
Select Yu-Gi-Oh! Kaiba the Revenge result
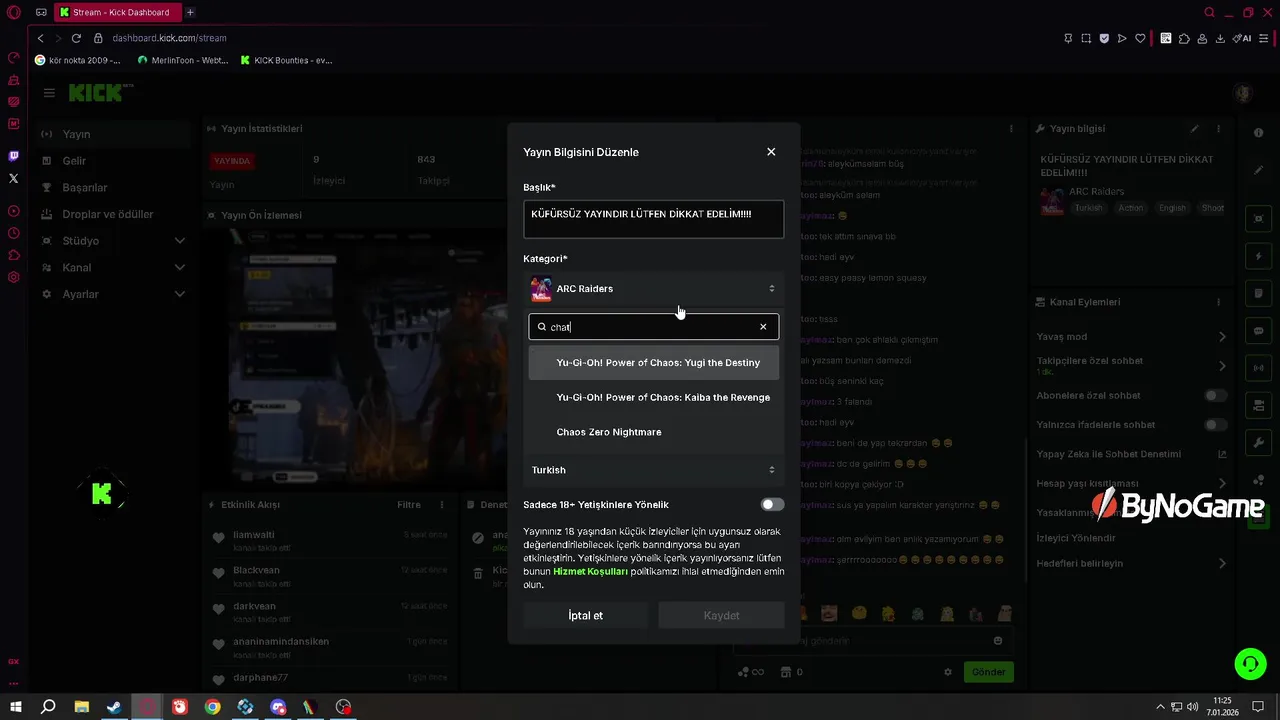click(654, 398)
